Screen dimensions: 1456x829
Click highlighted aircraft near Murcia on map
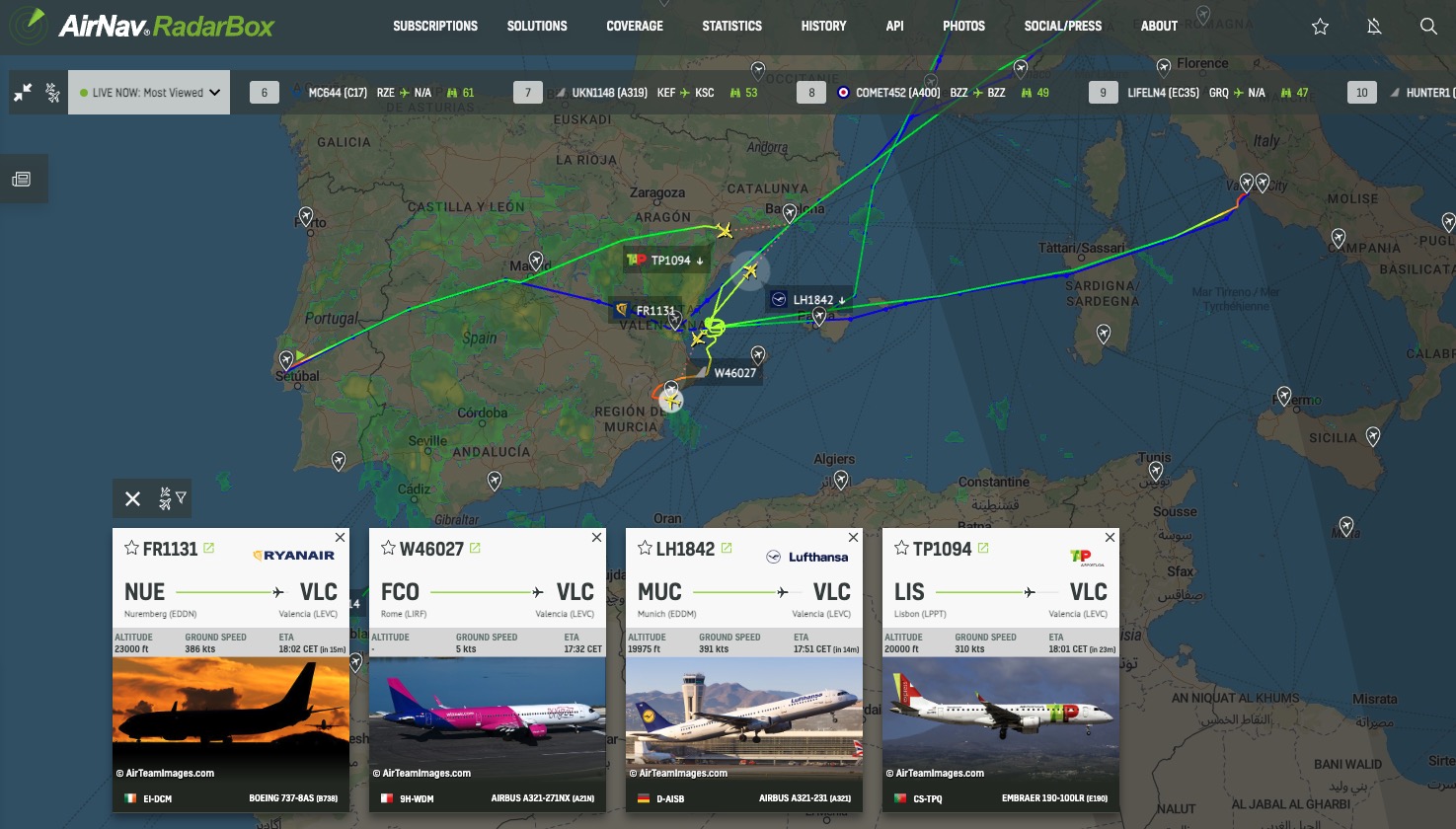pos(672,401)
